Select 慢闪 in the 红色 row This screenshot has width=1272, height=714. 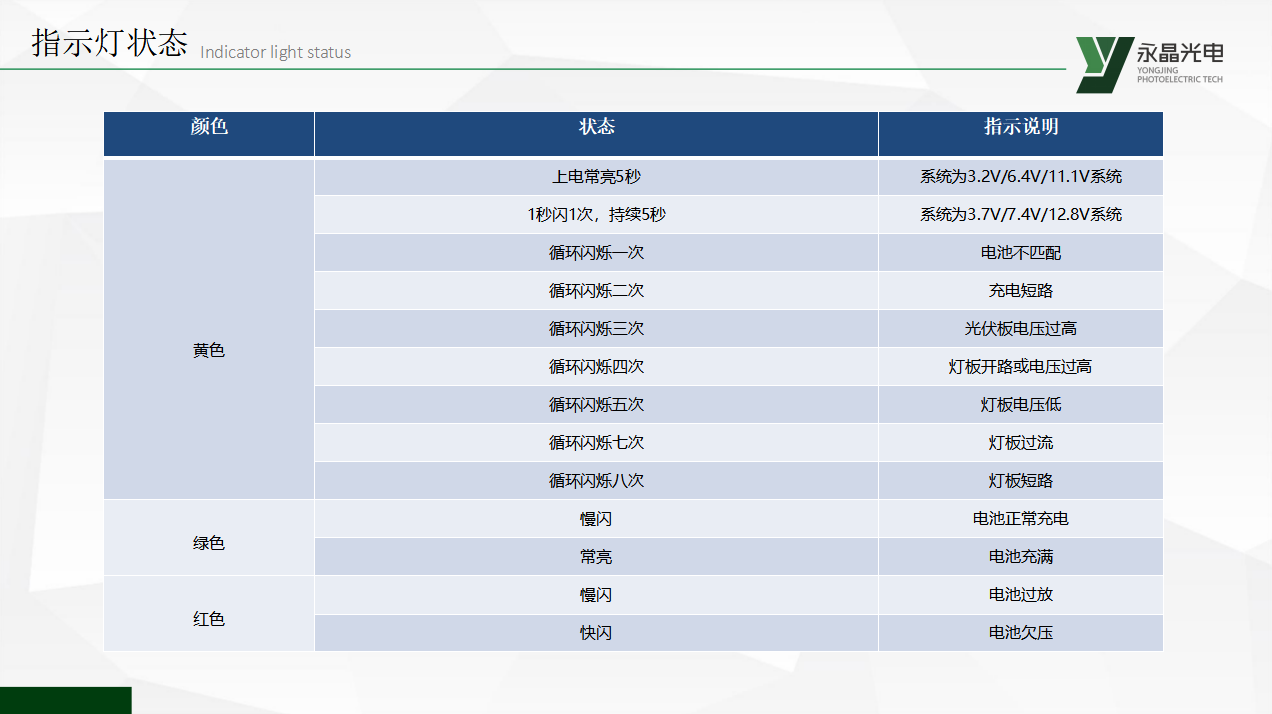coord(596,595)
